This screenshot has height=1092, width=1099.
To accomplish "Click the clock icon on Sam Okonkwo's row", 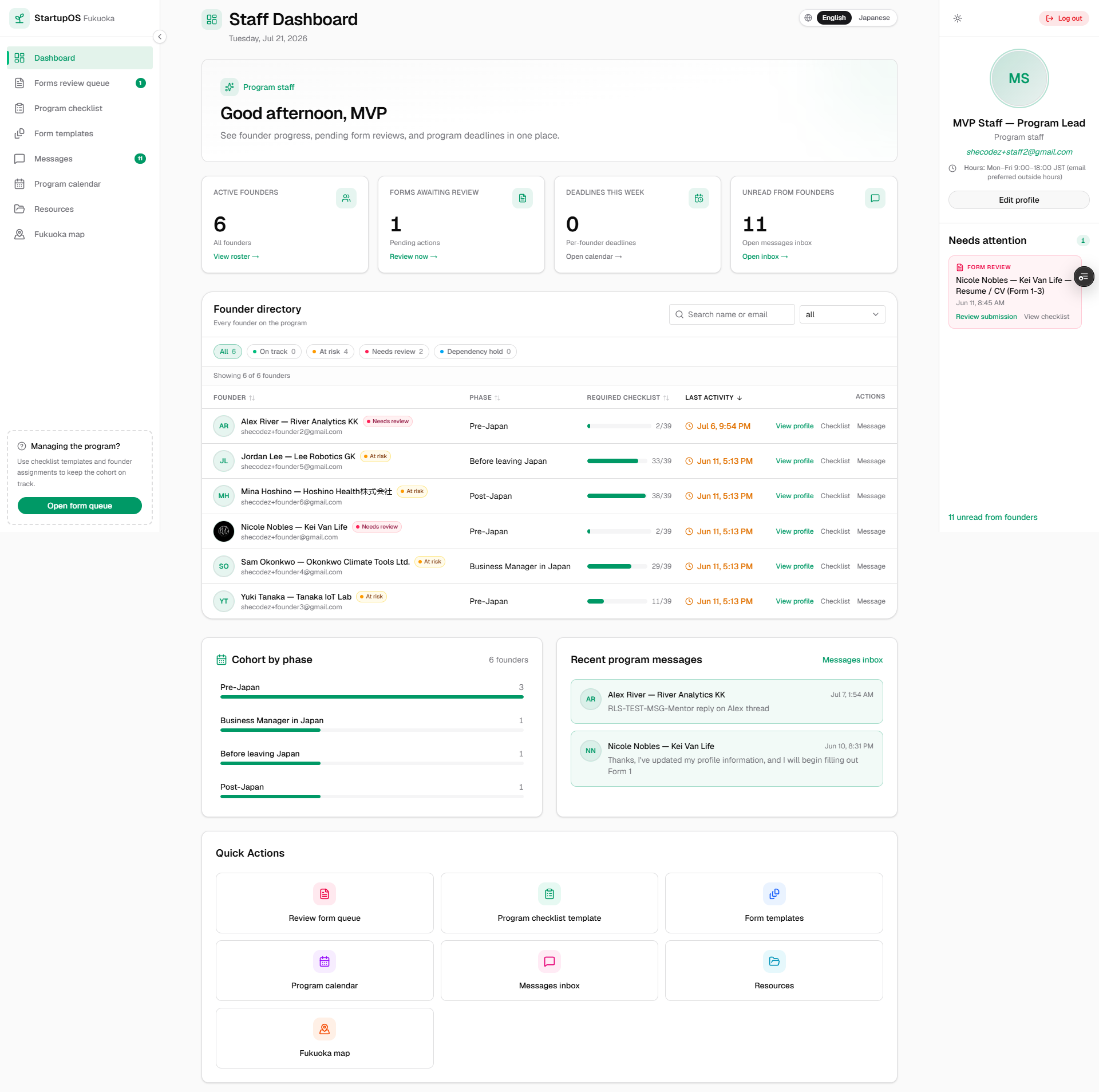I will coord(689,566).
